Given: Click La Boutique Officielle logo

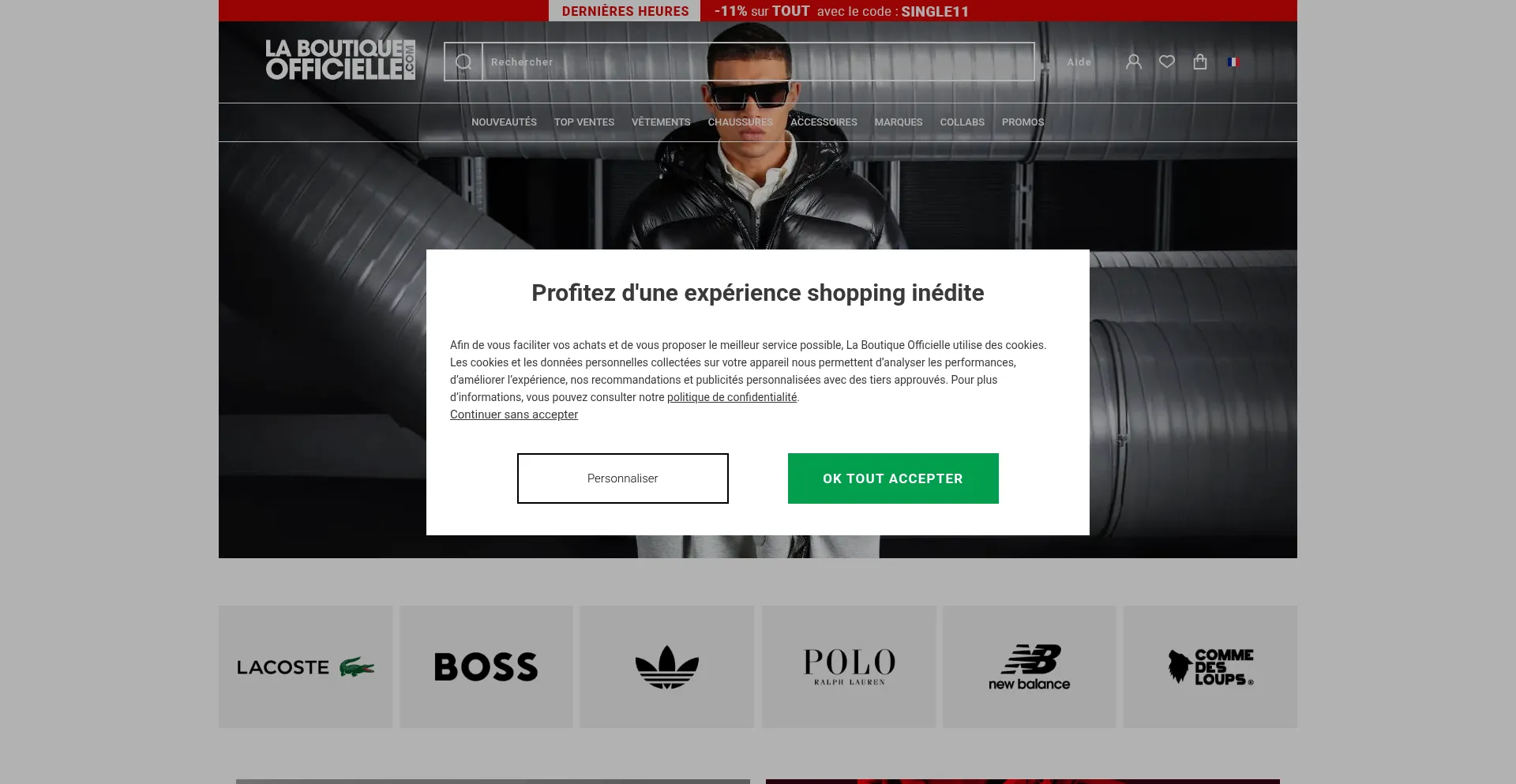Looking at the screenshot, I should 340,60.
